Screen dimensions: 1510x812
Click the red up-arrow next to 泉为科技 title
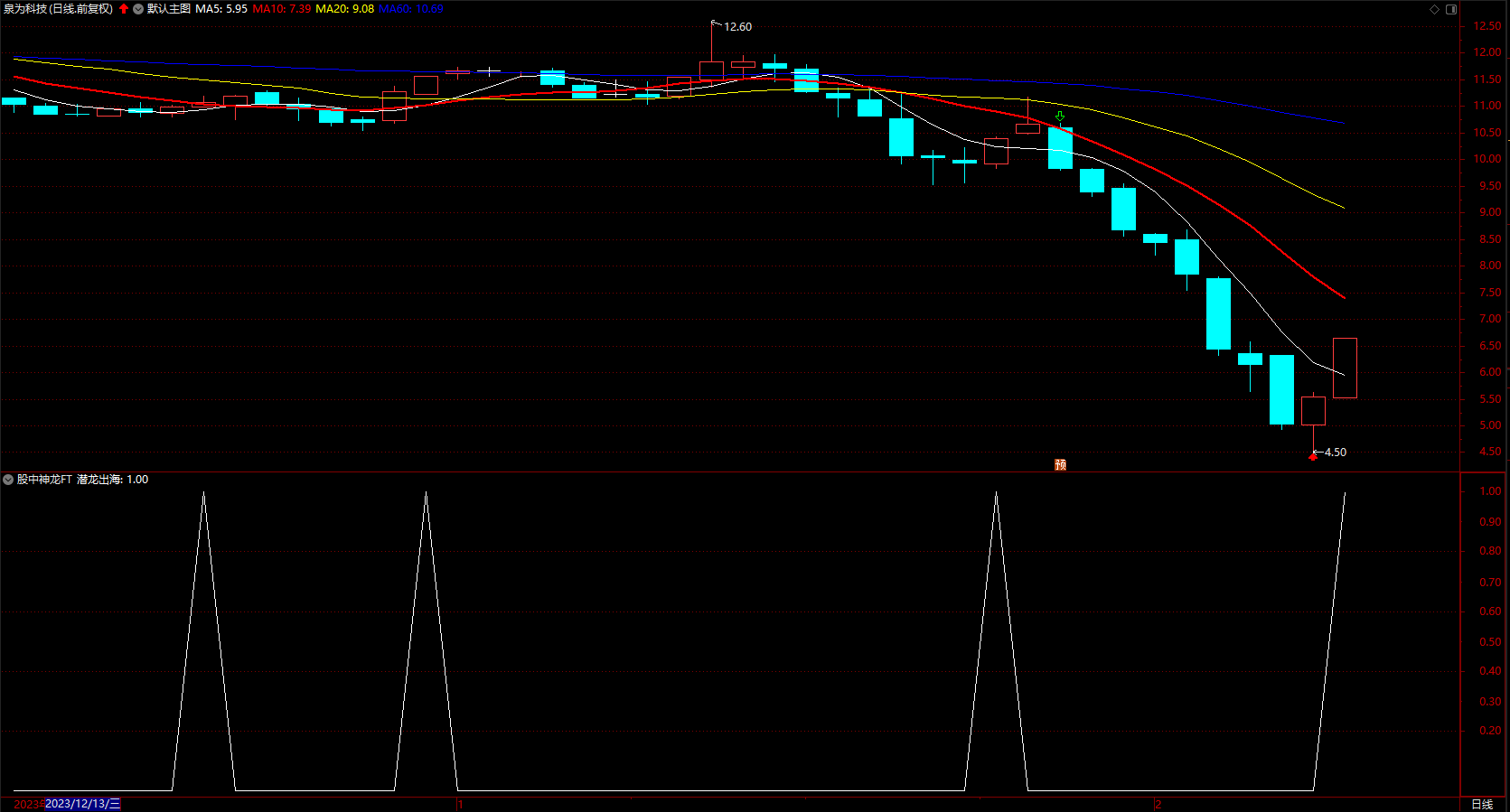tap(124, 9)
